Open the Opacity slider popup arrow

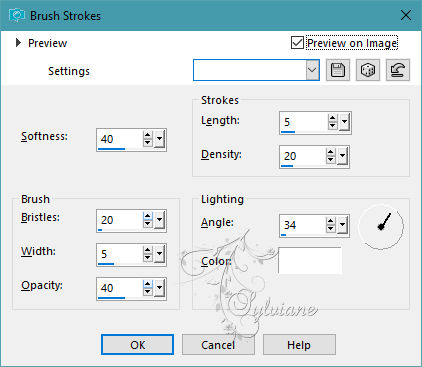(x=160, y=288)
